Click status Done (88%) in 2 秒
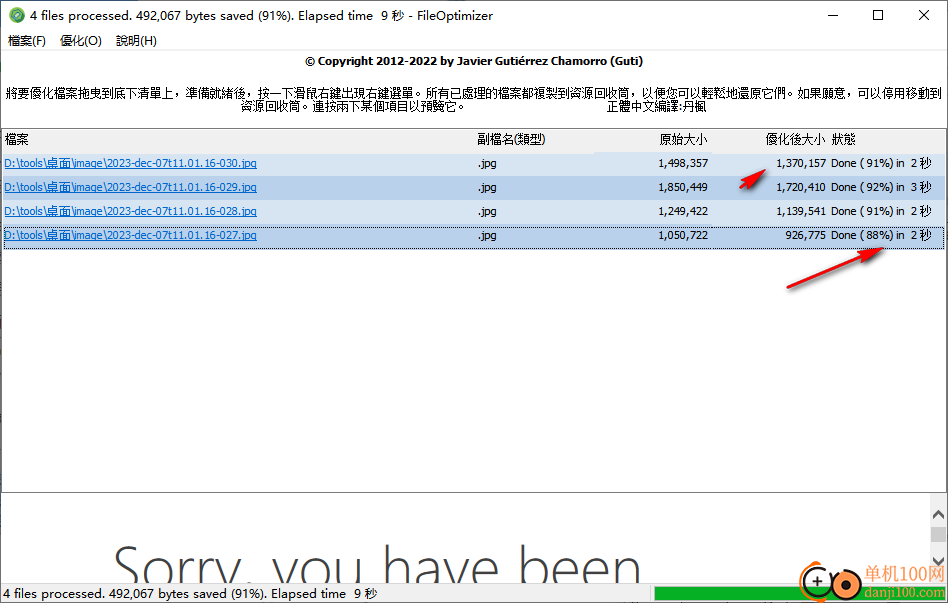Screen dimensions: 948x603 point(881,235)
